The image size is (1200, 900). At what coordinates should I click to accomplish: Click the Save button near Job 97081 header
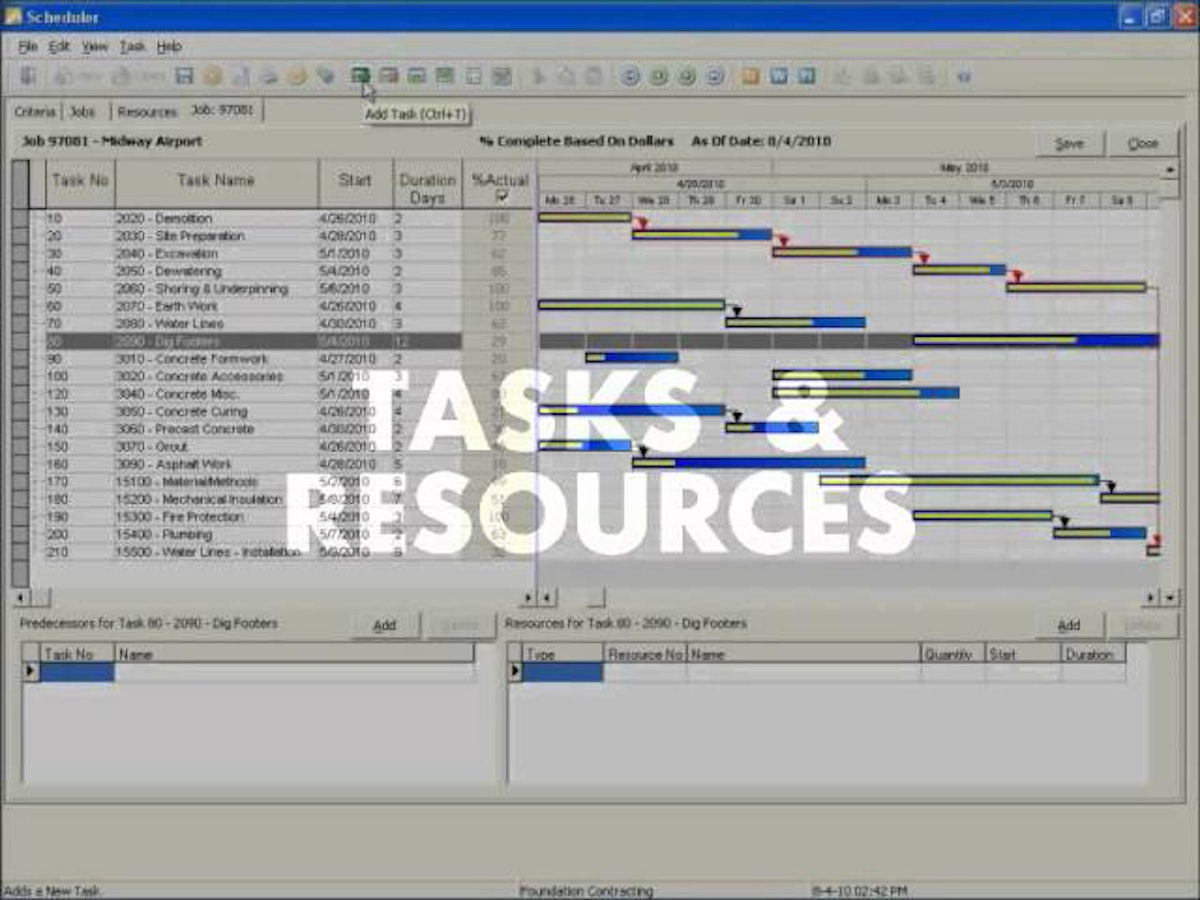[1069, 143]
